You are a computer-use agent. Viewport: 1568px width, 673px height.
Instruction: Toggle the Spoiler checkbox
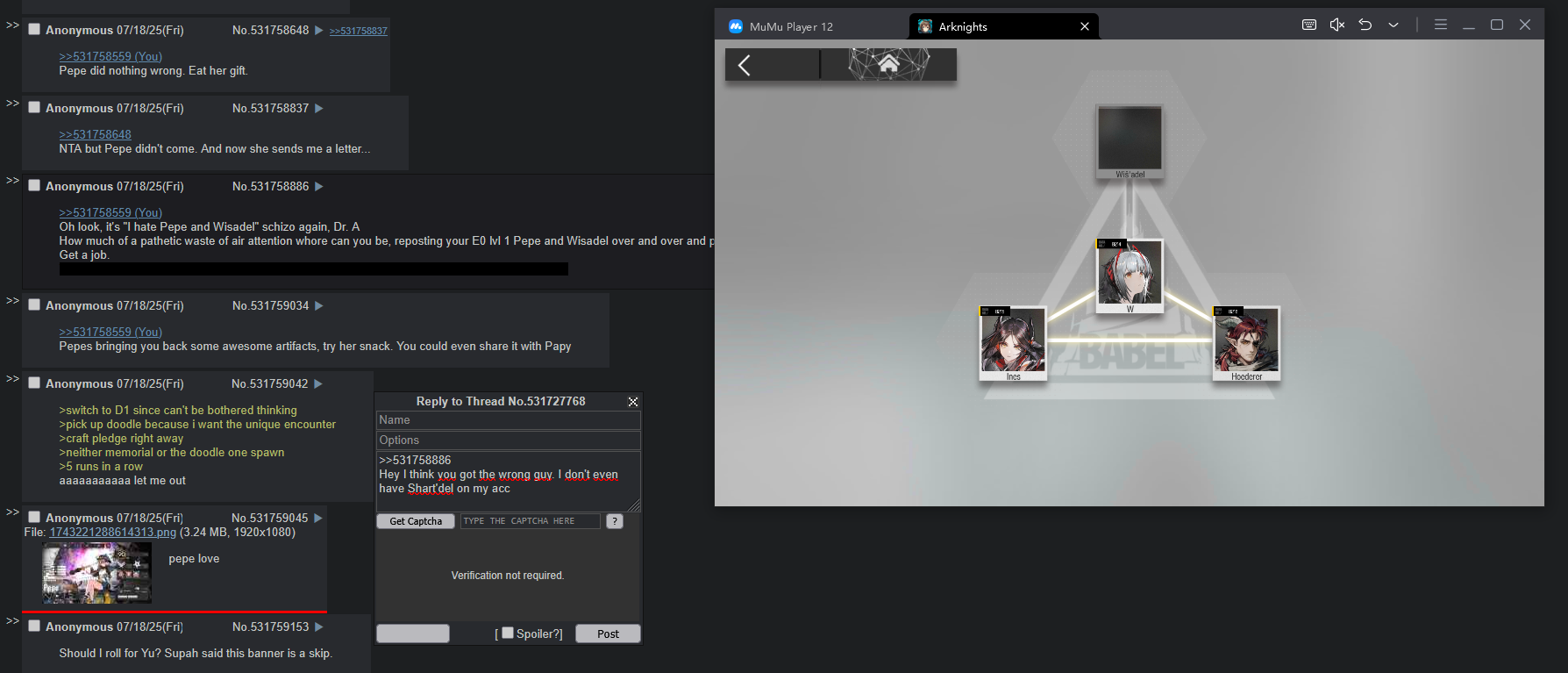coord(507,633)
